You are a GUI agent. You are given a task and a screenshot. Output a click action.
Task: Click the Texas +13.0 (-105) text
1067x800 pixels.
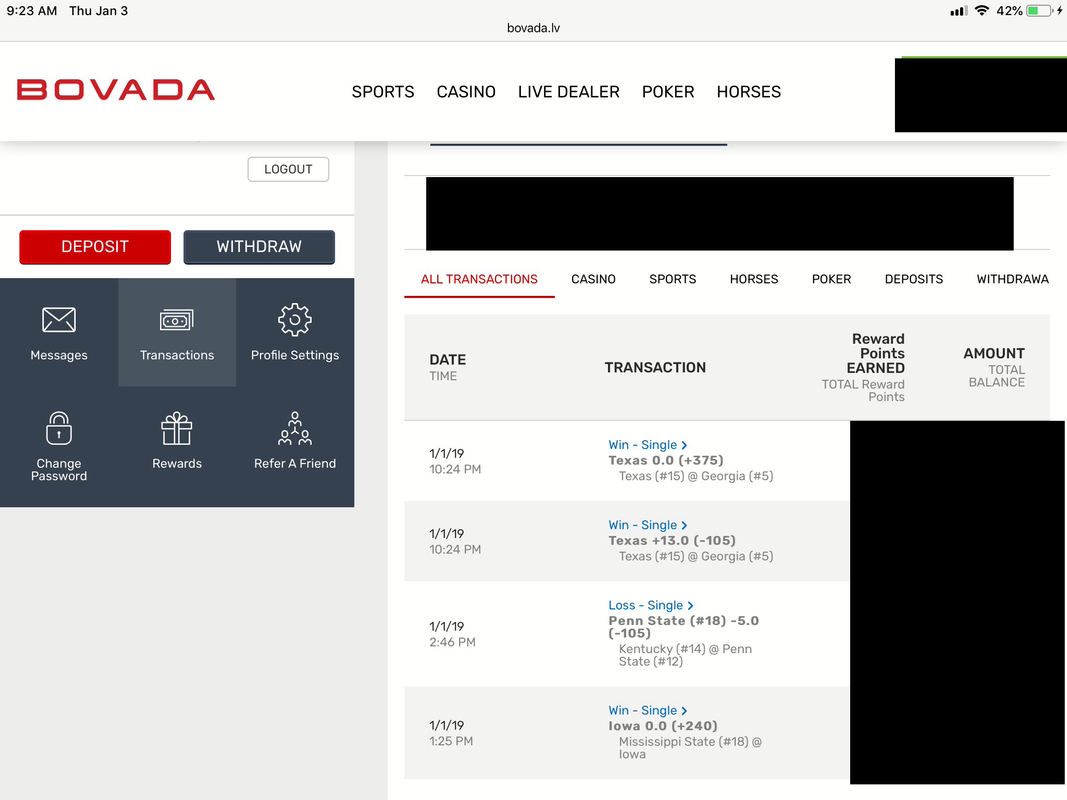(x=672, y=541)
